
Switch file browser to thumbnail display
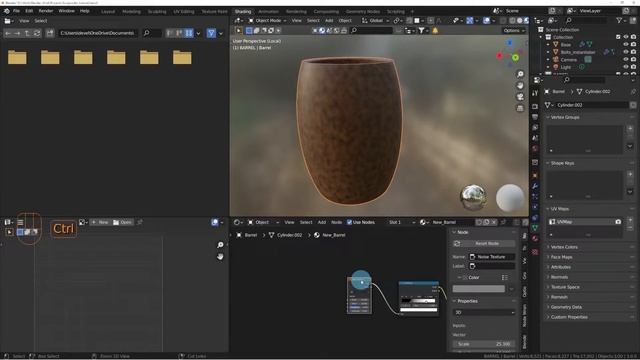point(189,33)
